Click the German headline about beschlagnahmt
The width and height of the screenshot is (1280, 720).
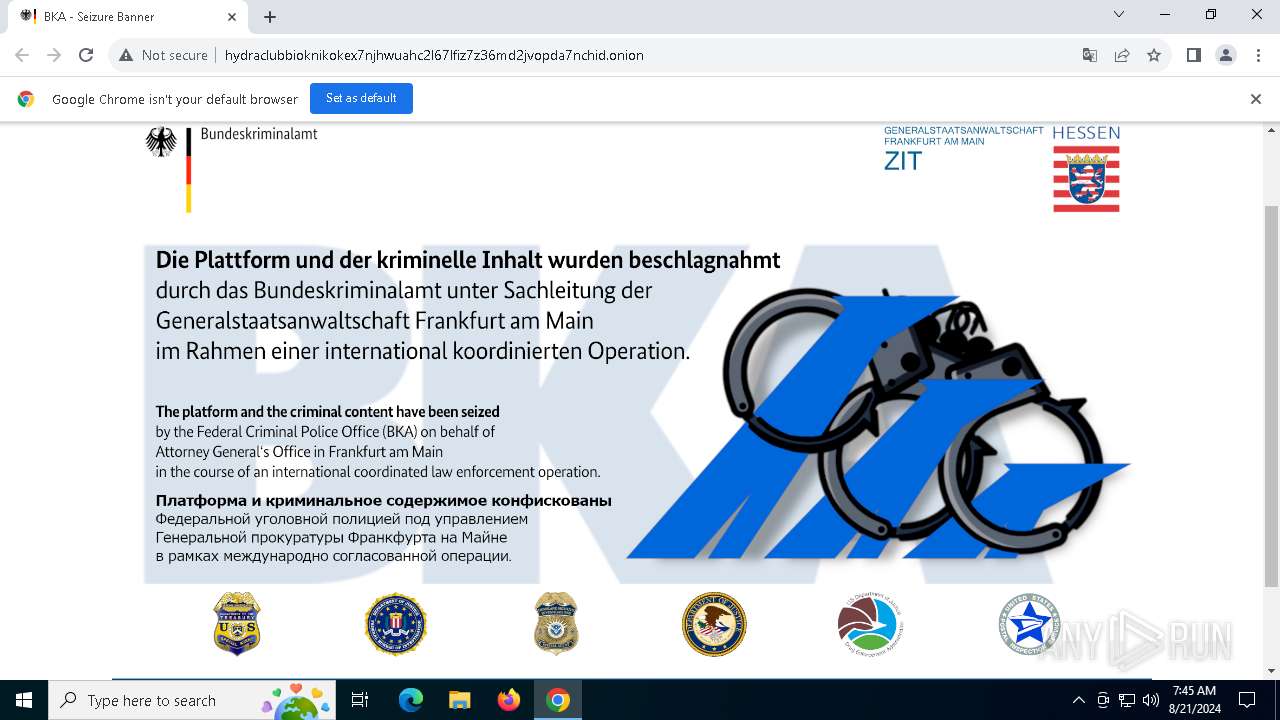click(468, 260)
